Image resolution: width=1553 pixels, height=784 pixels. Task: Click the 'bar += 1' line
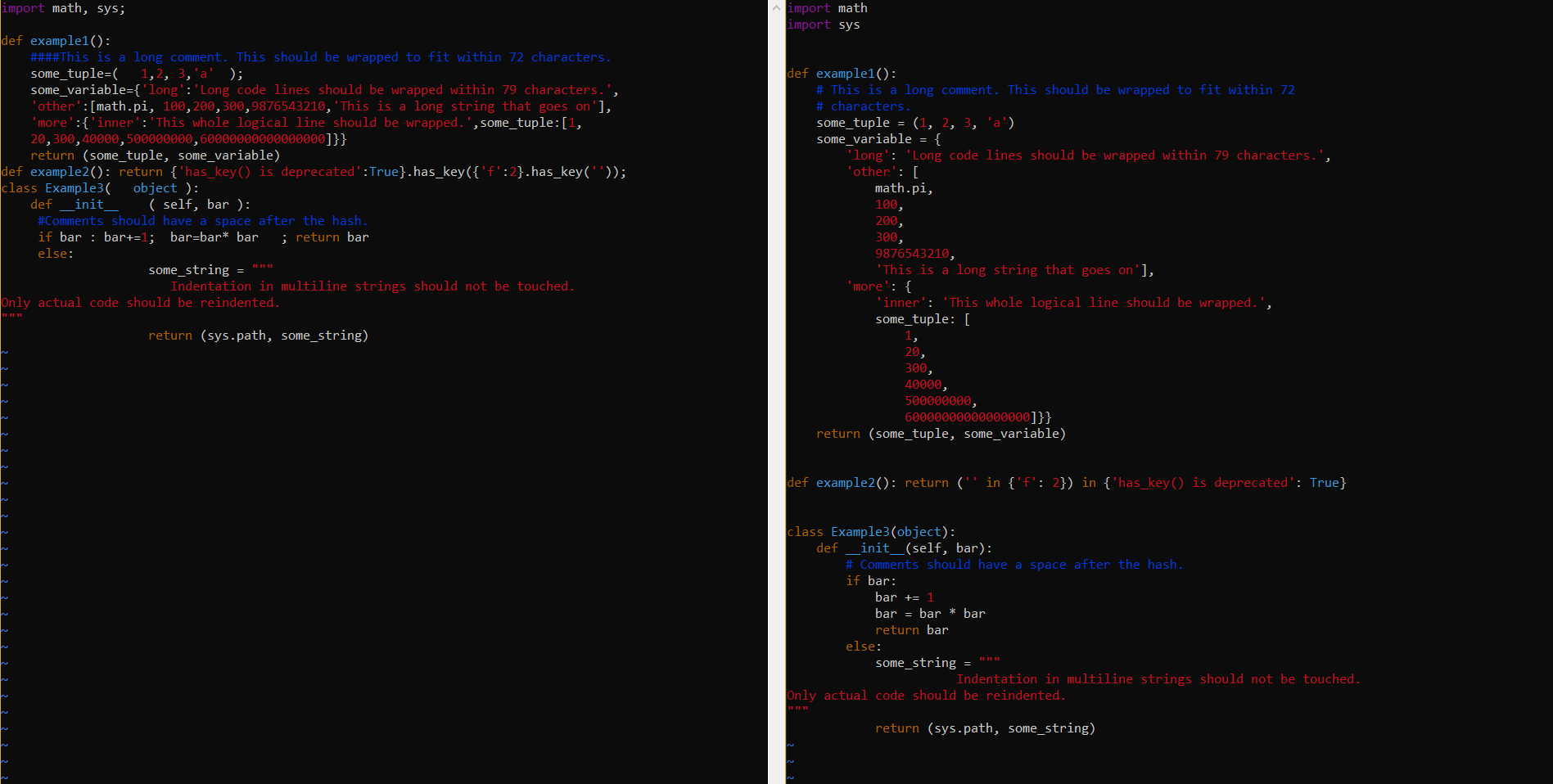point(905,597)
